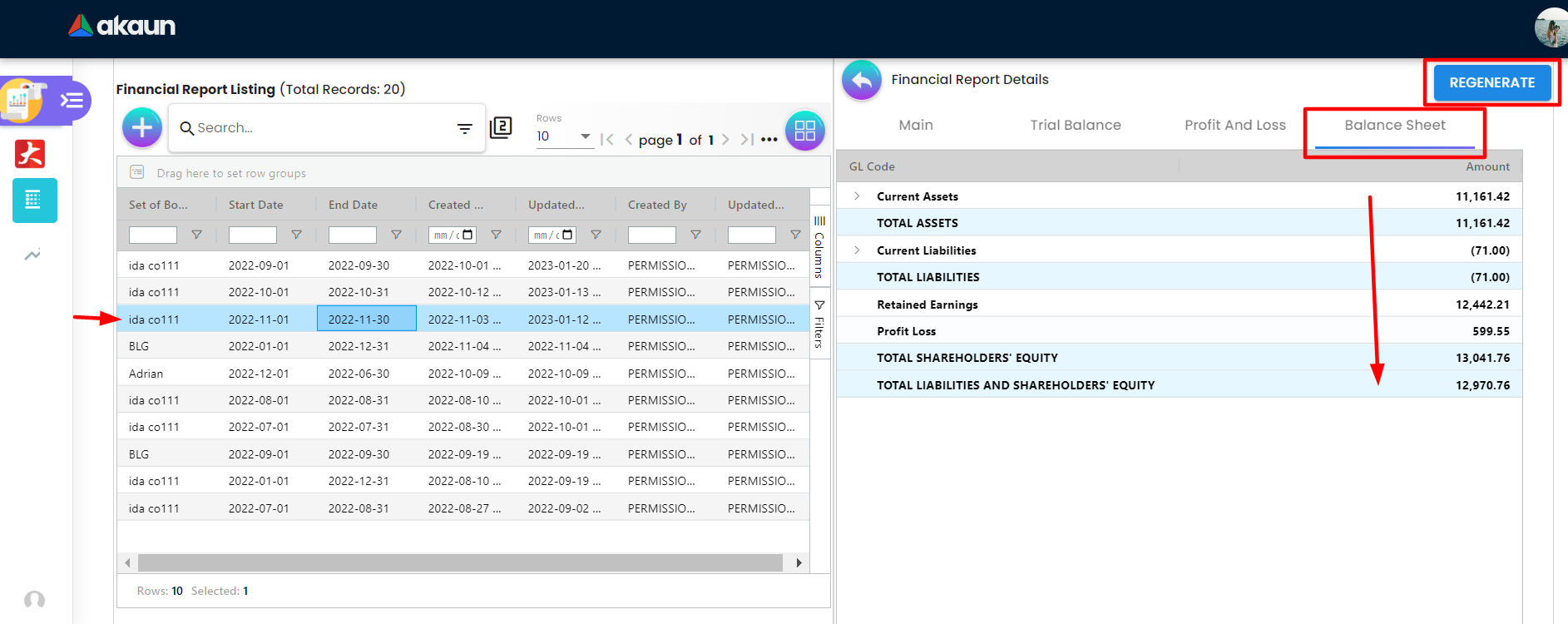Open the teal report list sidebar icon
Screen dimensions: 1568x624
coord(34,201)
